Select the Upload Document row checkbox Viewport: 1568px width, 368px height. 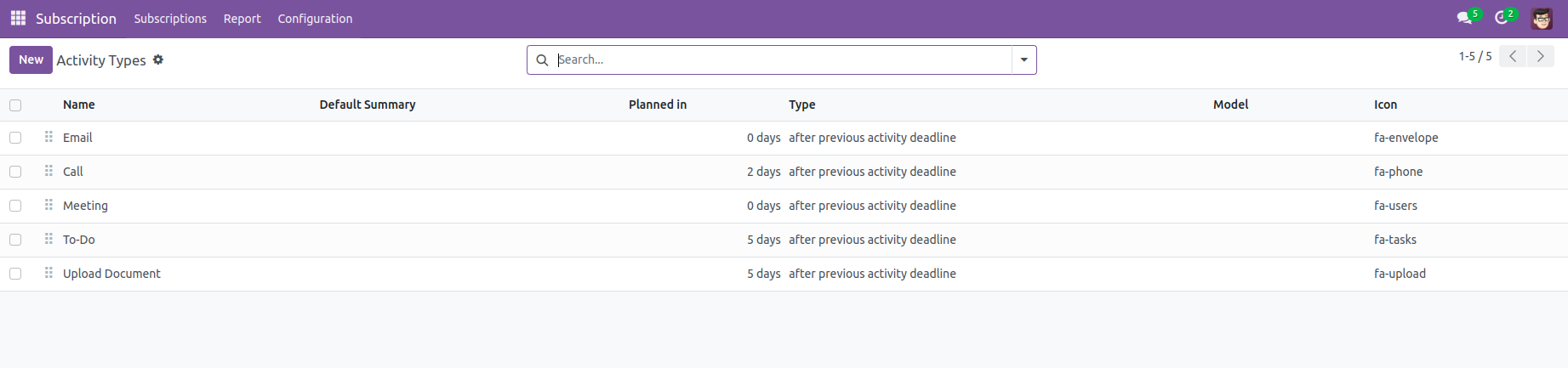point(15,274)
